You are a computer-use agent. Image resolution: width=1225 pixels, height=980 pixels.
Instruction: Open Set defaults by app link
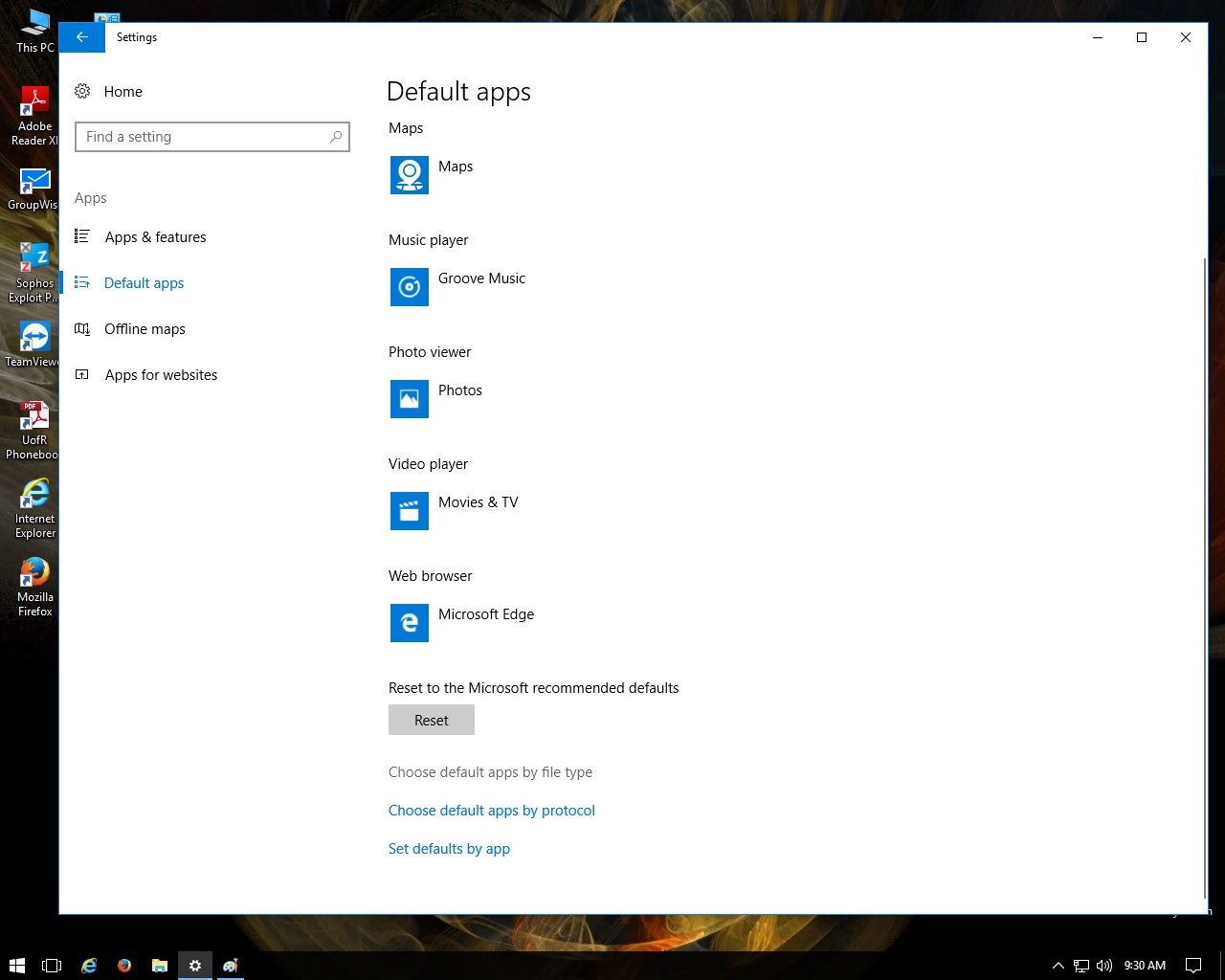pos(449,849)
